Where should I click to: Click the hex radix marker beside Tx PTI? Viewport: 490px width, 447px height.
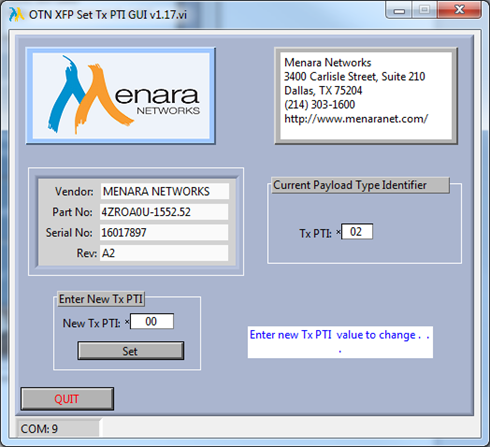point(338,232)
